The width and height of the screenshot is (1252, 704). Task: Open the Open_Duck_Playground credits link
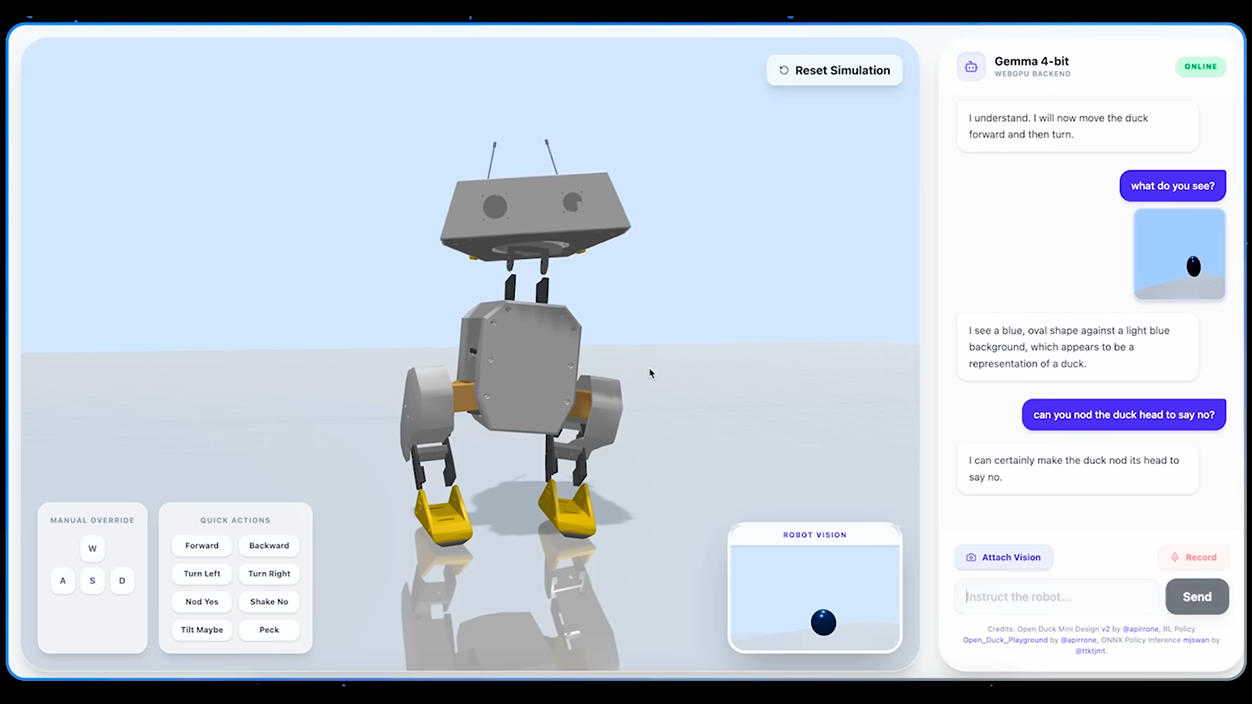(1005, 640)
